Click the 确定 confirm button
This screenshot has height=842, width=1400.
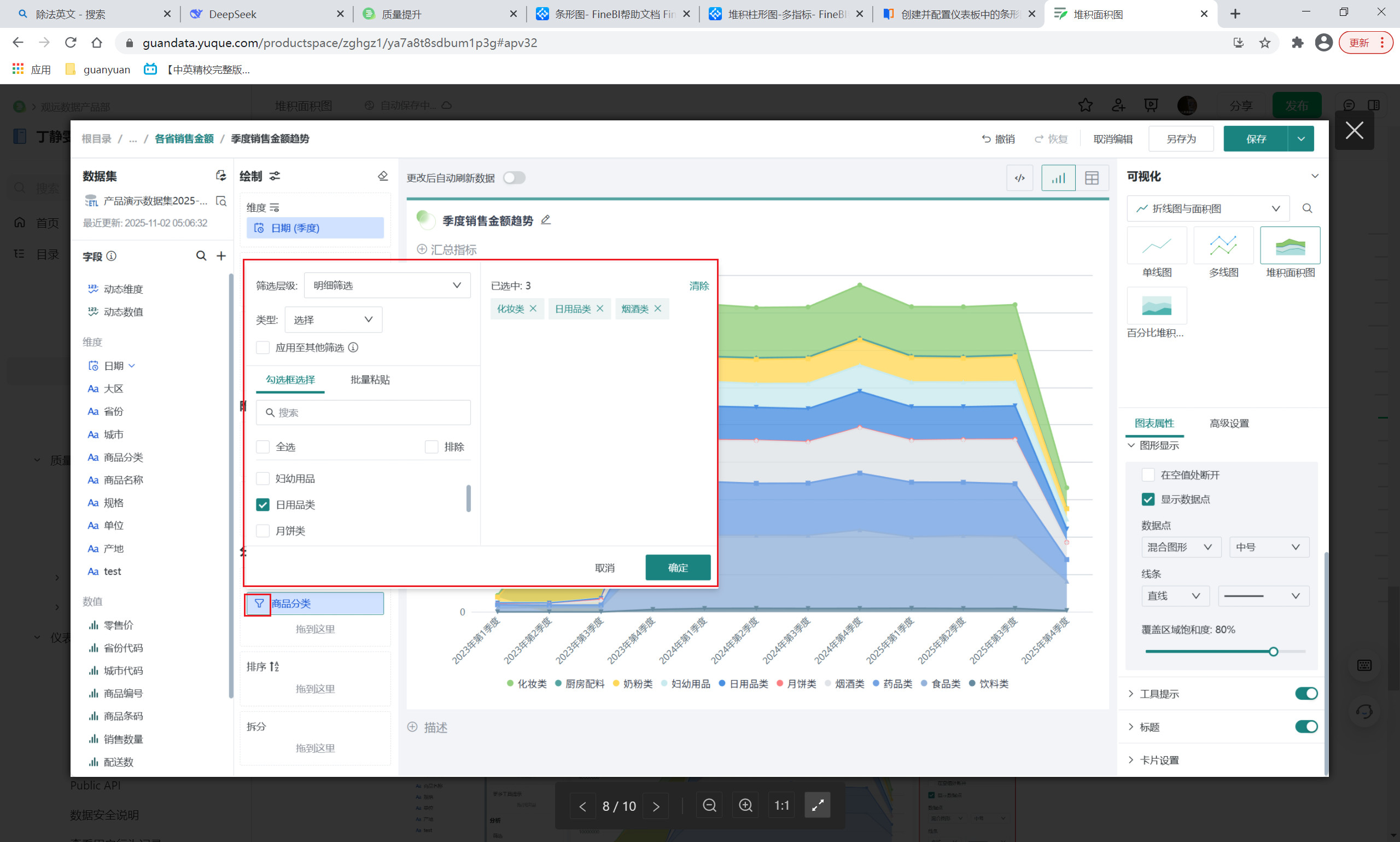(677, 567)
